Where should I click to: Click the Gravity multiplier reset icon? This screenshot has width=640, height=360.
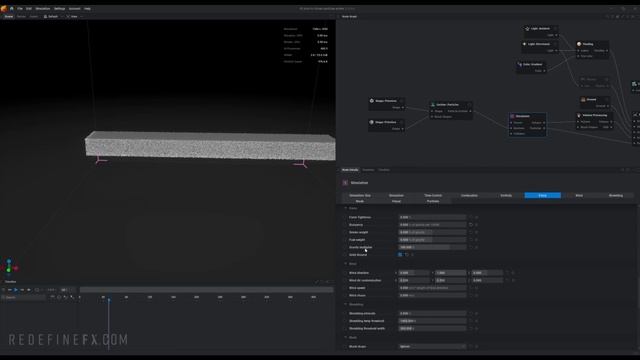(x=471, y=247)
